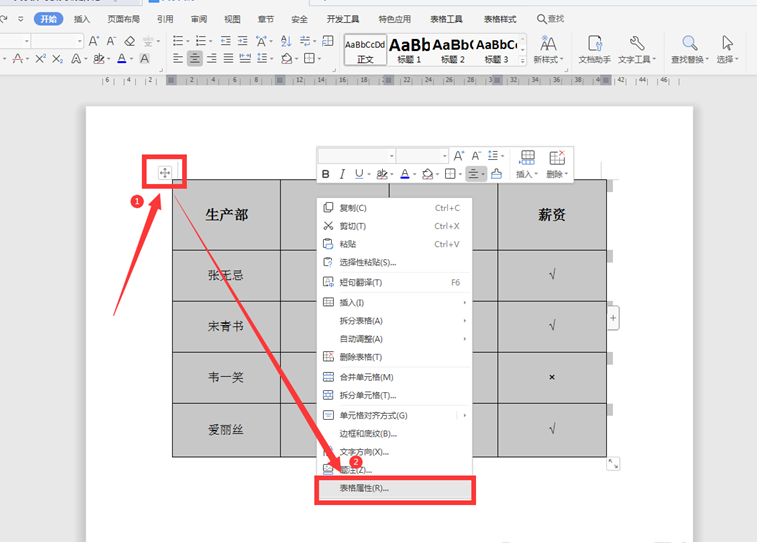This screenshot has height=543, width=757.
Task: Toggle italic in the mini toolbar
Action: click(342, 174)
